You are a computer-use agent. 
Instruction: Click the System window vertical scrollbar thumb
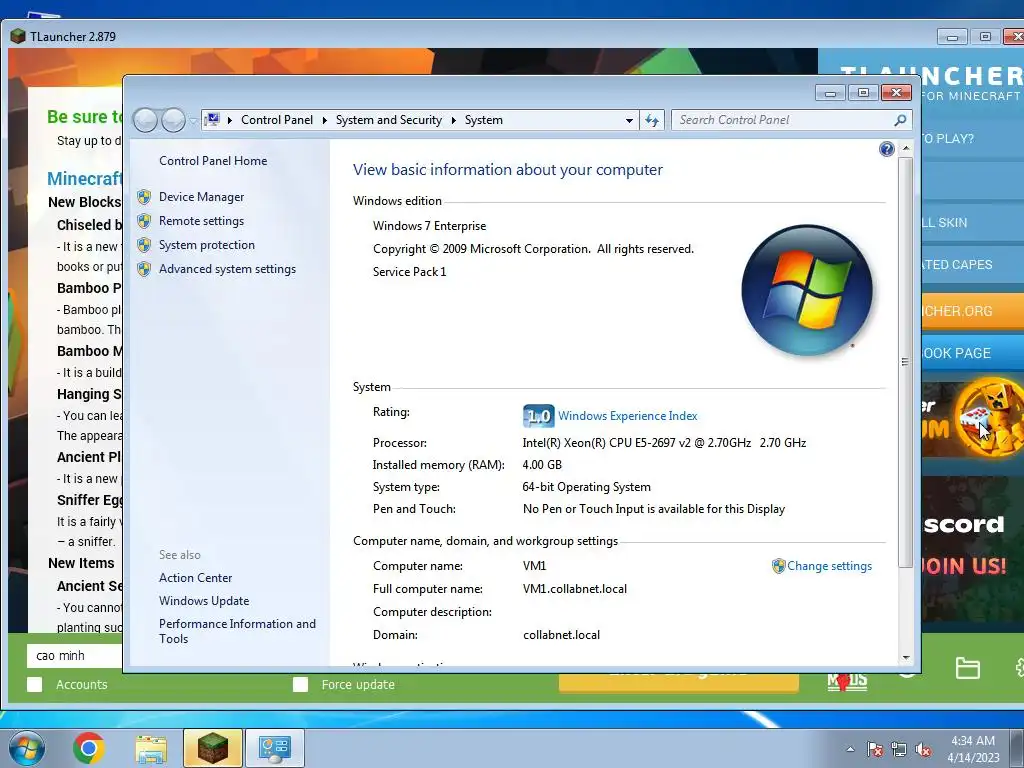[905, 362]
